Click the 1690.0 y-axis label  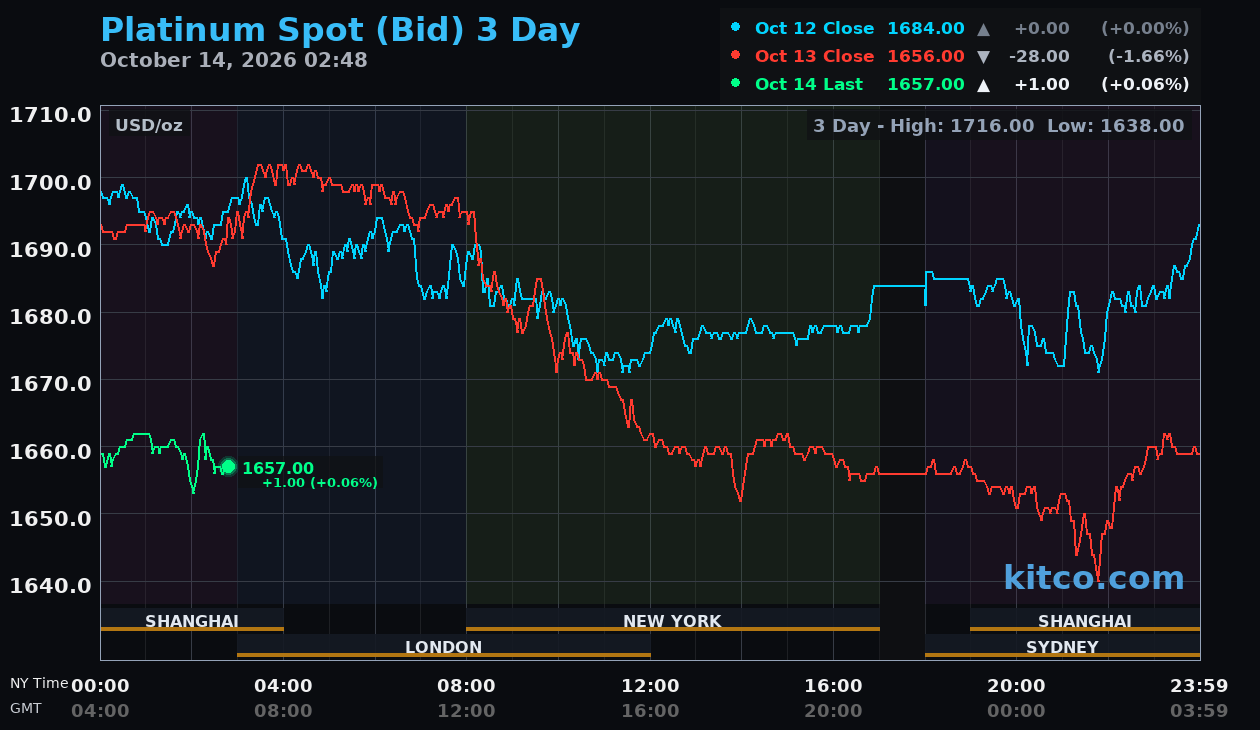point(51,248)
